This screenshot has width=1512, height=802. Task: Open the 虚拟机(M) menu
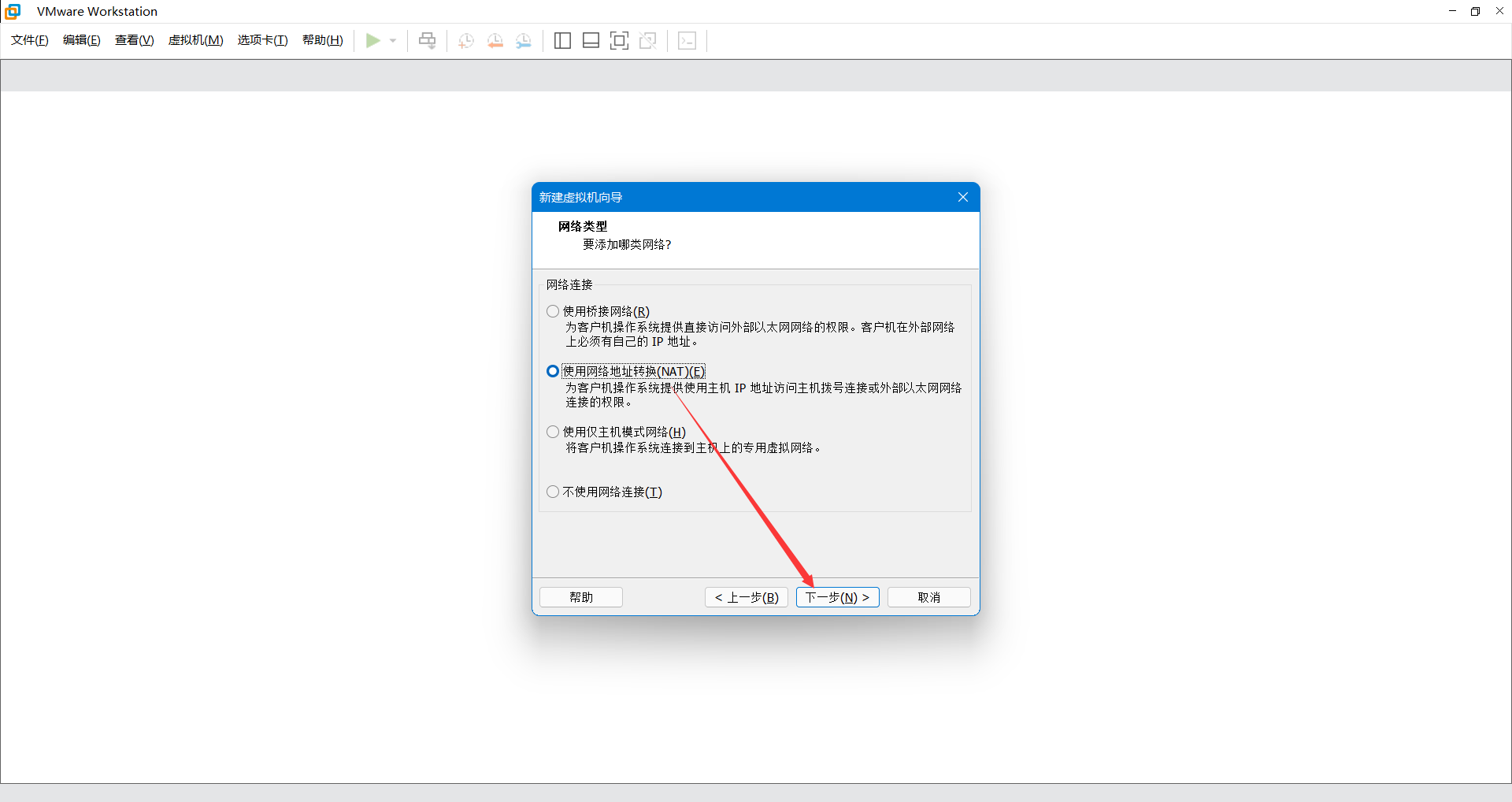click(196, 40)
